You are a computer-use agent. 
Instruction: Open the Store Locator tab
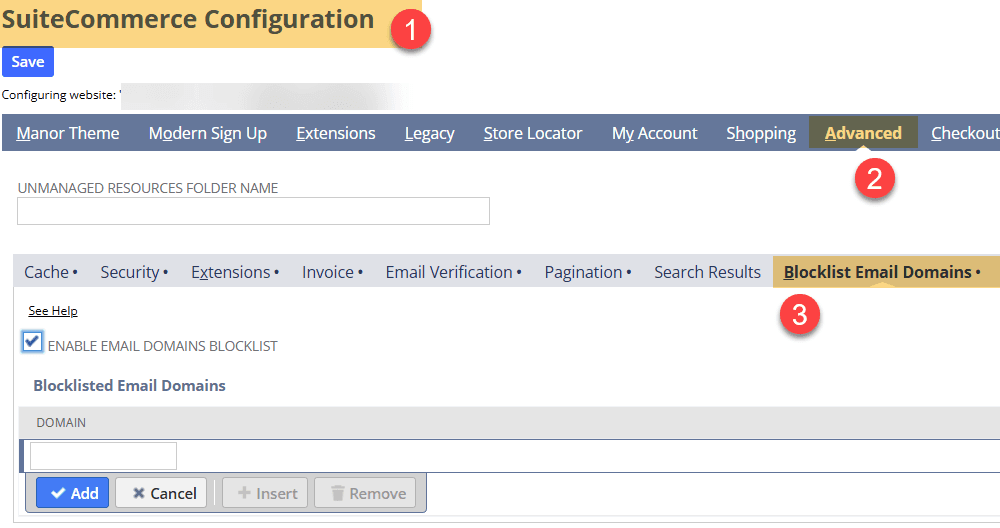pos(533,133)
